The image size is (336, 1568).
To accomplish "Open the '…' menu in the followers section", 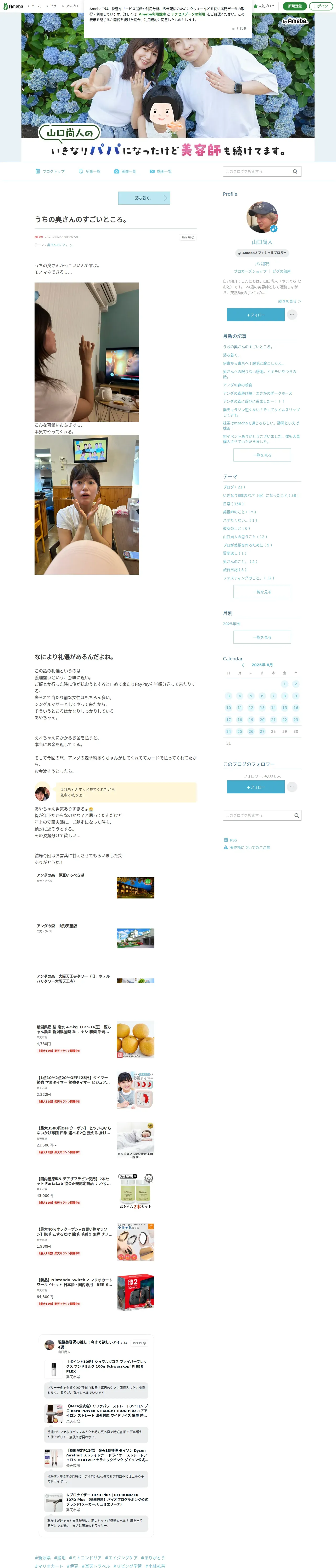I will click(x=292, y=787).
